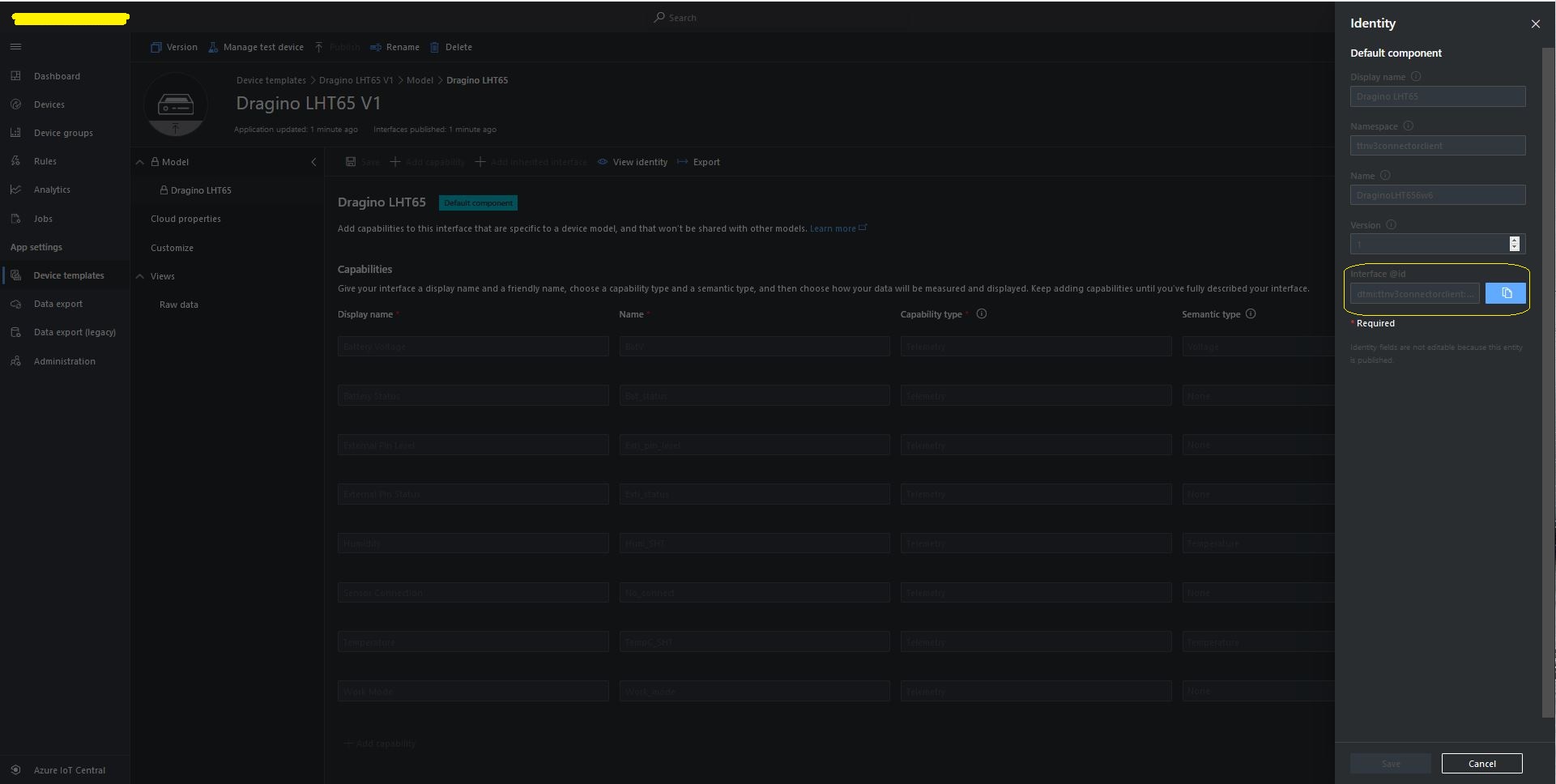This screenshot has width=1556, height=784.
Task: Rename the device template
Action: click(x=395, y=47)
